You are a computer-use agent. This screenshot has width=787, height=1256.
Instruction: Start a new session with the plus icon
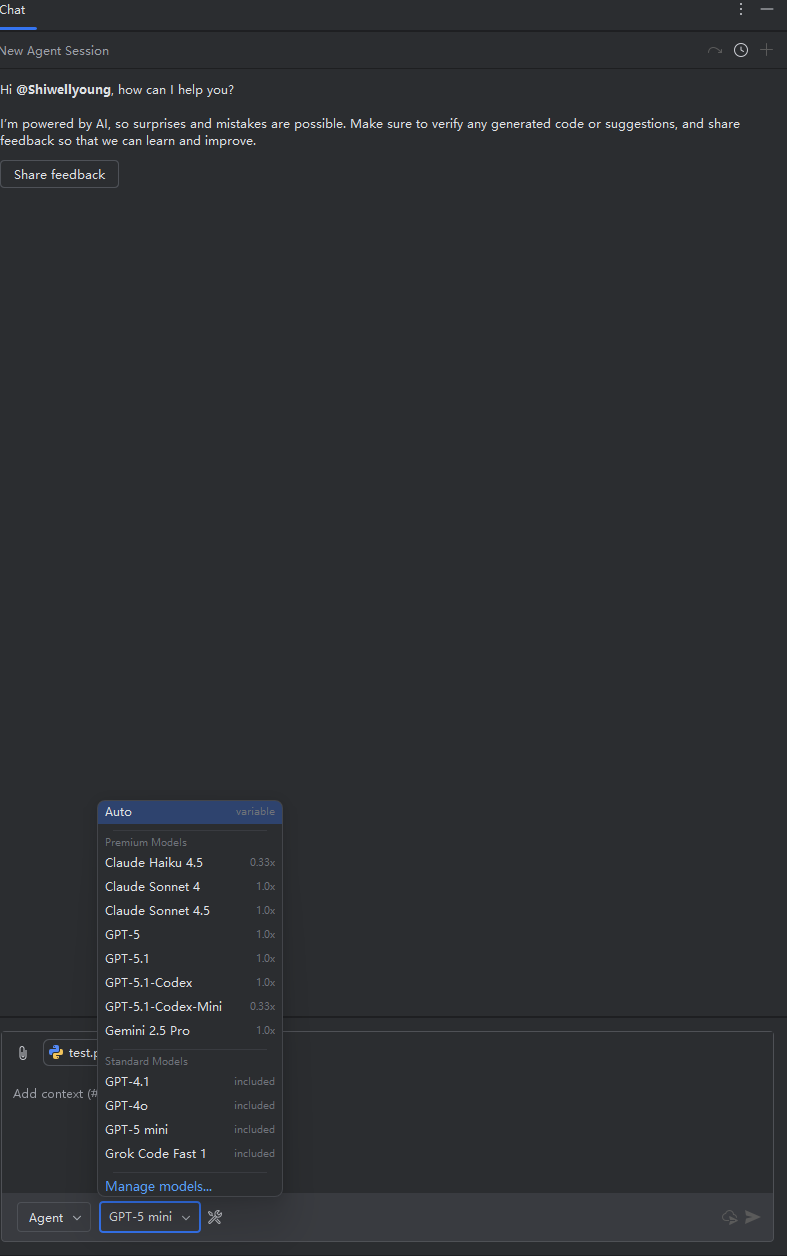(767, 50)
